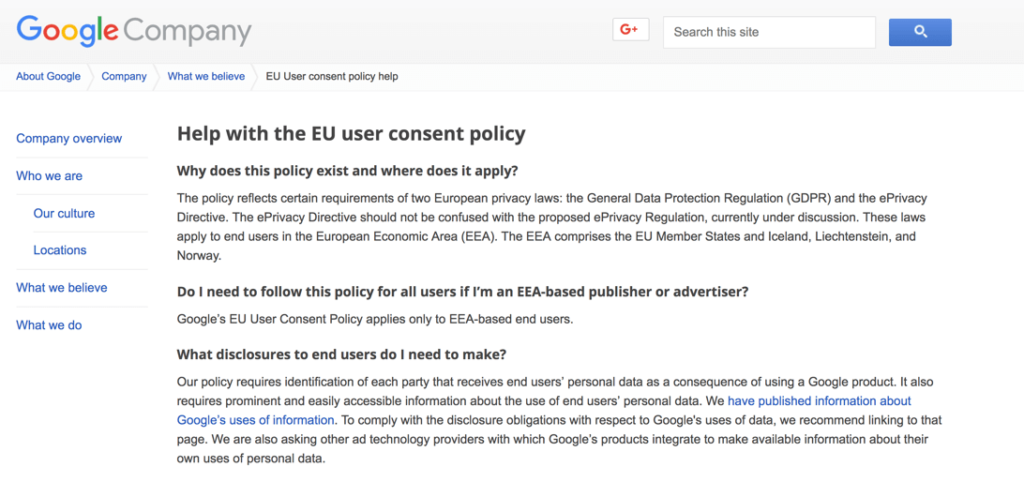Image resolution: width=1024 pixels, height=482 pixels.
Task: Go to About Google breadcrumb
Action: click(x=48, y=76)
